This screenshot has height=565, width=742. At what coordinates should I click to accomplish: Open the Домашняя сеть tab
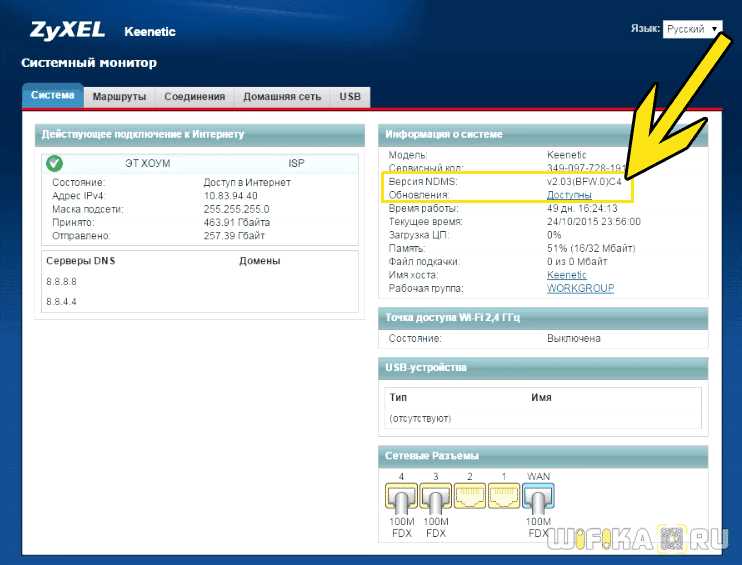[282, 97]
